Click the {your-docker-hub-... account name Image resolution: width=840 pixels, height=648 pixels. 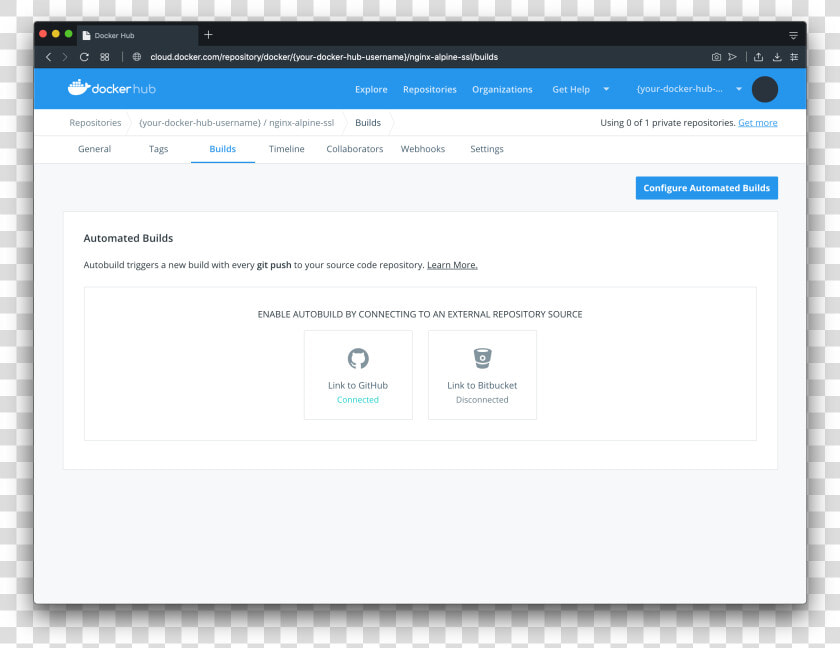click(x=679, y=89)
